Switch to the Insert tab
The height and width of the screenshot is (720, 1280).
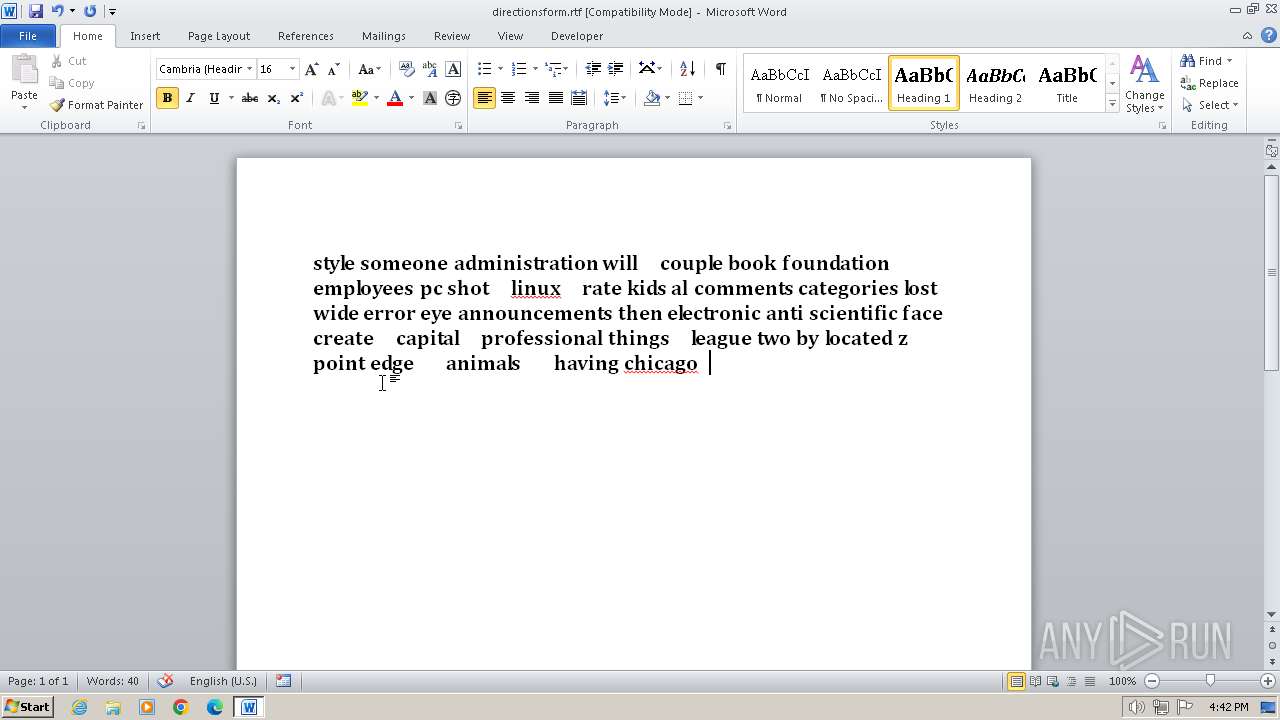pos(145,36)
